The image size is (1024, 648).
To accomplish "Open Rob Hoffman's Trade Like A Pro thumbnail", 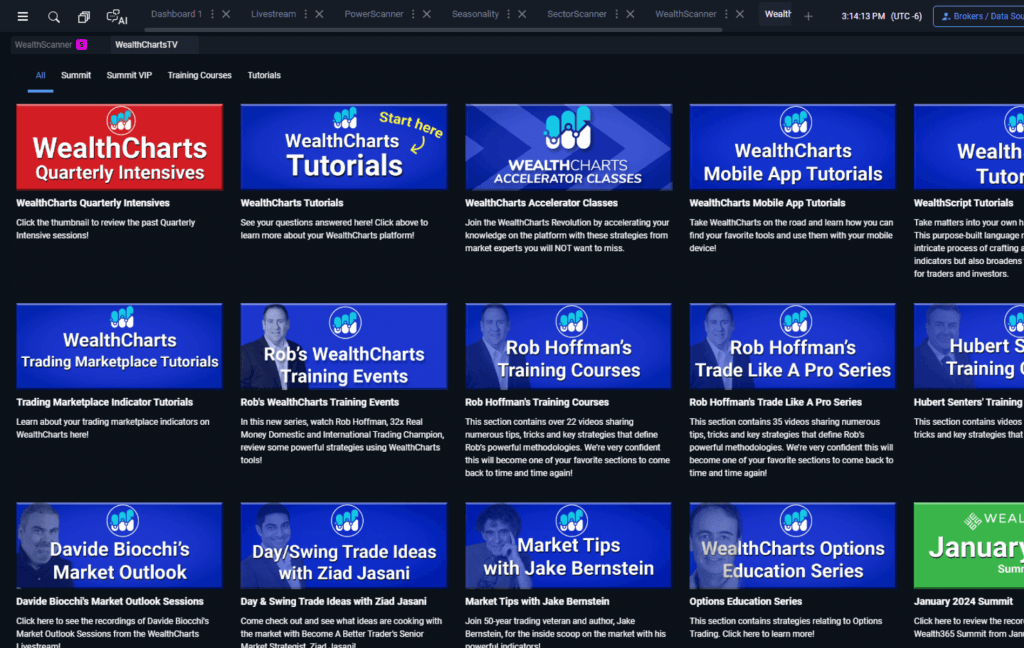I will [x=793, y=346].
